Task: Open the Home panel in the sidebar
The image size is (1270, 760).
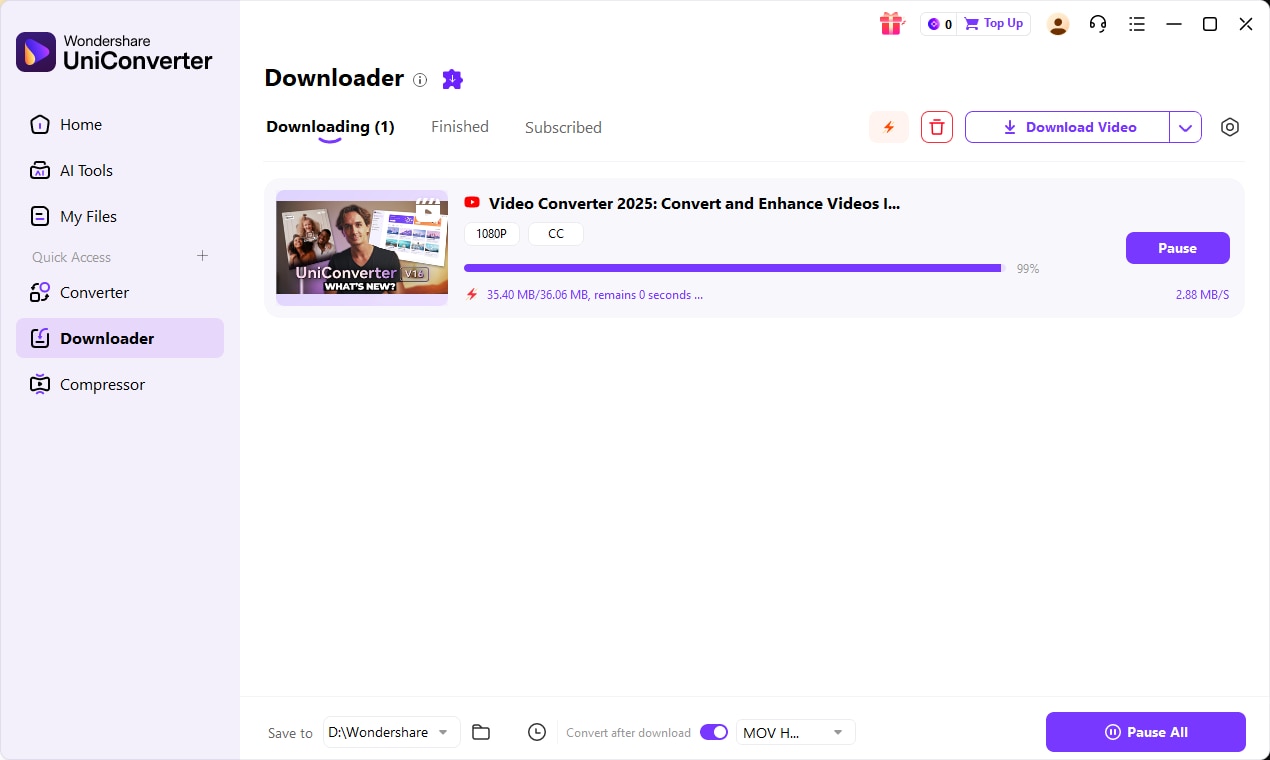Action: click(81, 124)
